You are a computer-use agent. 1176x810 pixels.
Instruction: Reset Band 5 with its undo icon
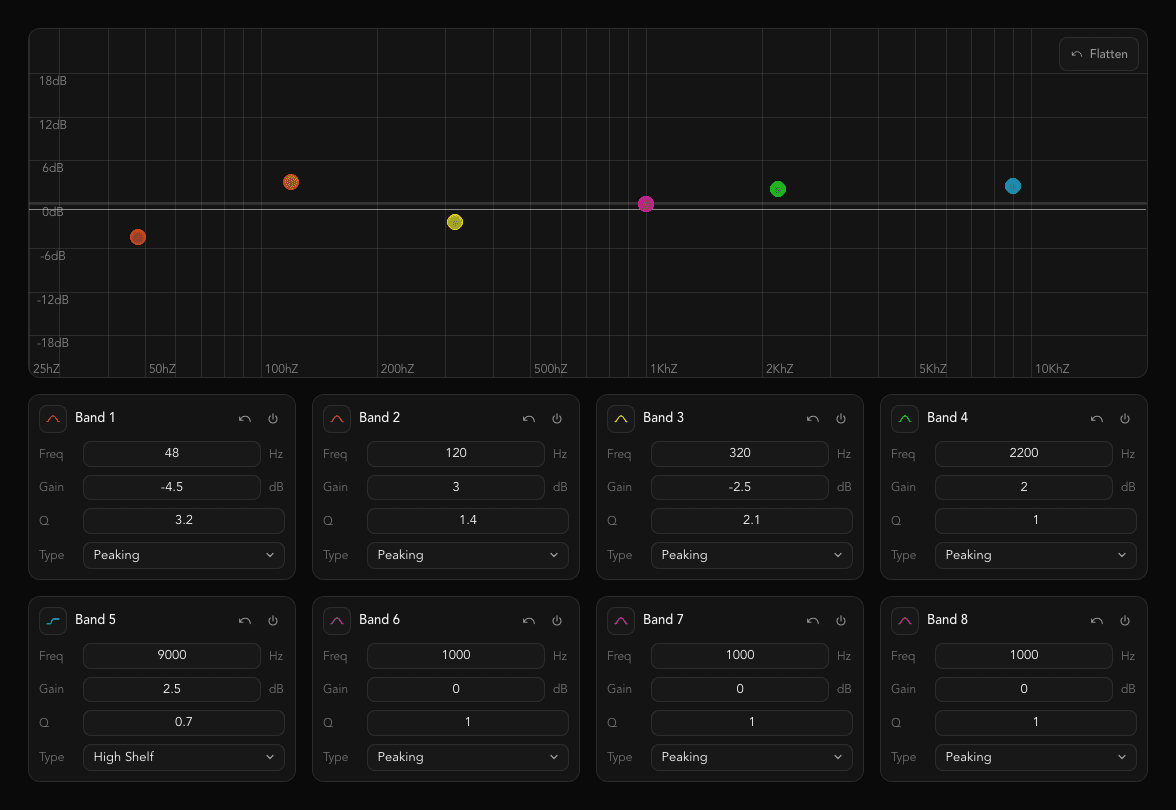click(244, 620)
